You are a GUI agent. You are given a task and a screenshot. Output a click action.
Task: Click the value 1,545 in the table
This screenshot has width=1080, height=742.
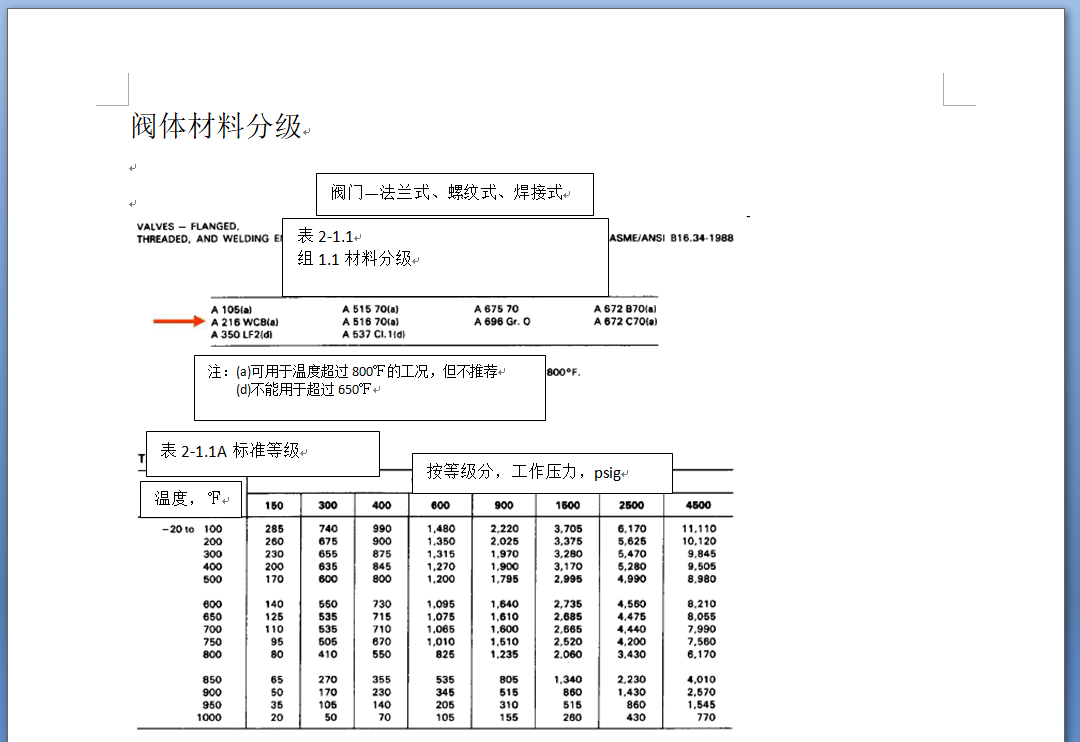coord(701,705)
